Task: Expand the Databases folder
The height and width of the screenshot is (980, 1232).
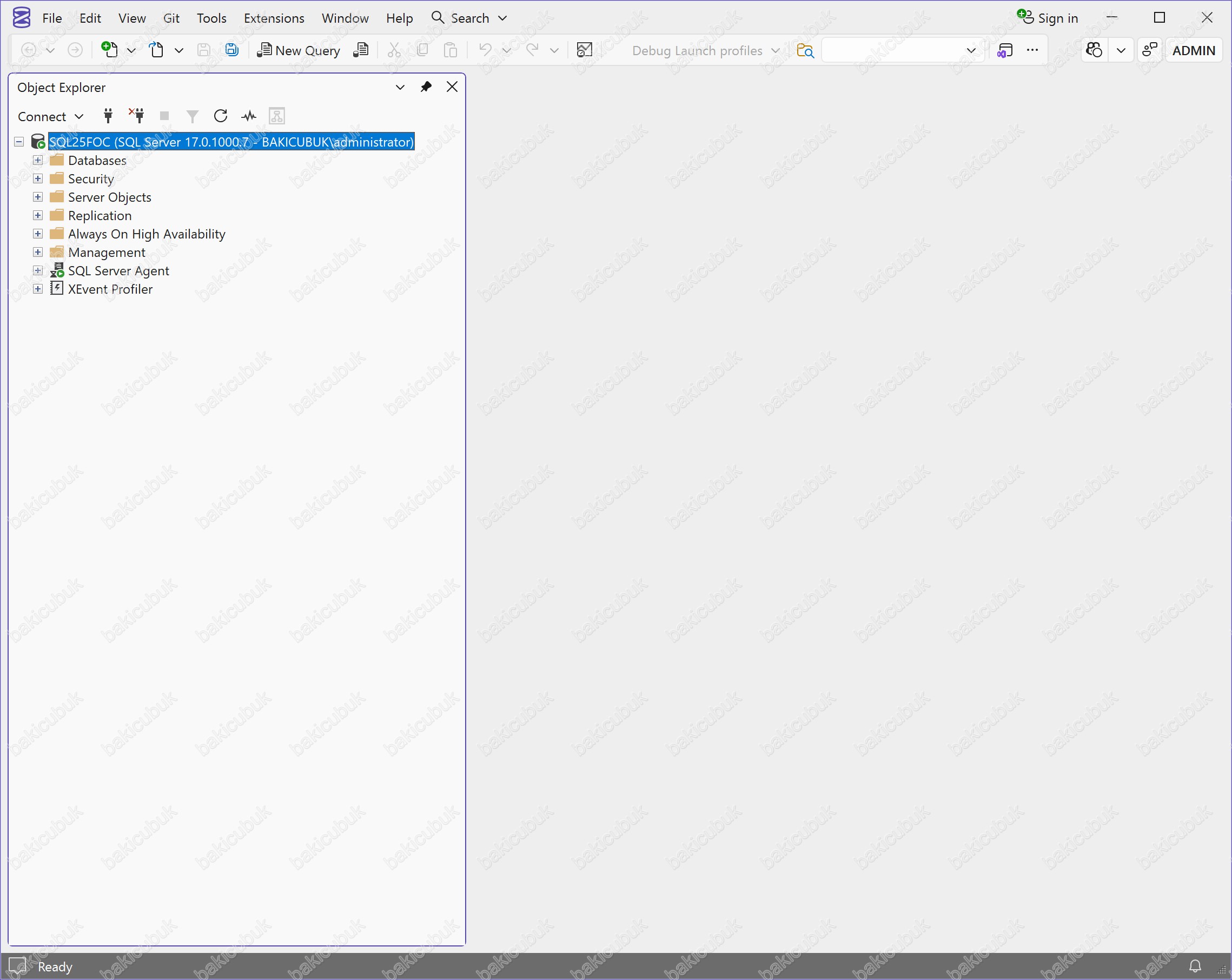Action: 38,161
